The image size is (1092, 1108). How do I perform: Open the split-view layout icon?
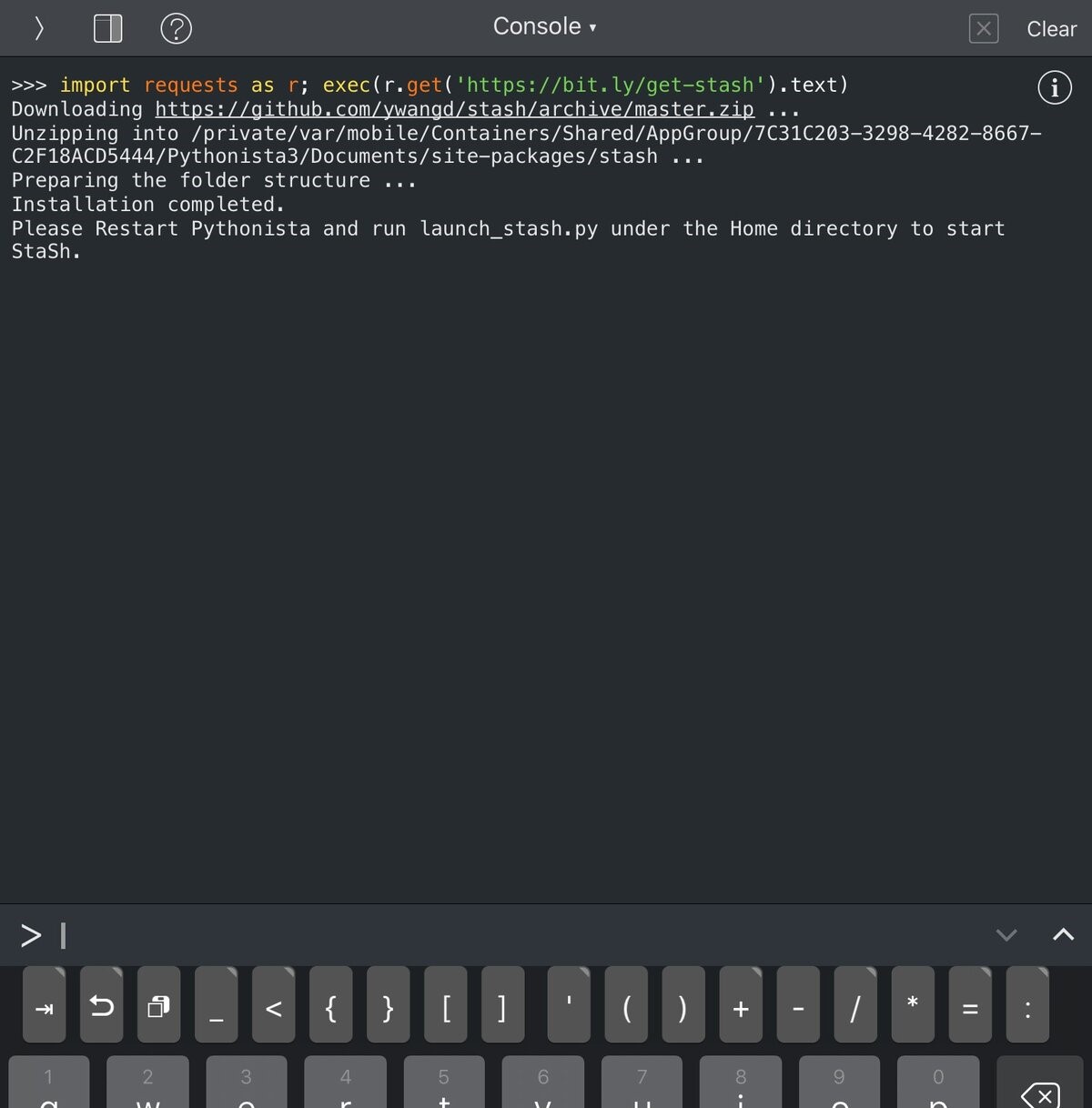pyautogui.click(x=107, y=28)
